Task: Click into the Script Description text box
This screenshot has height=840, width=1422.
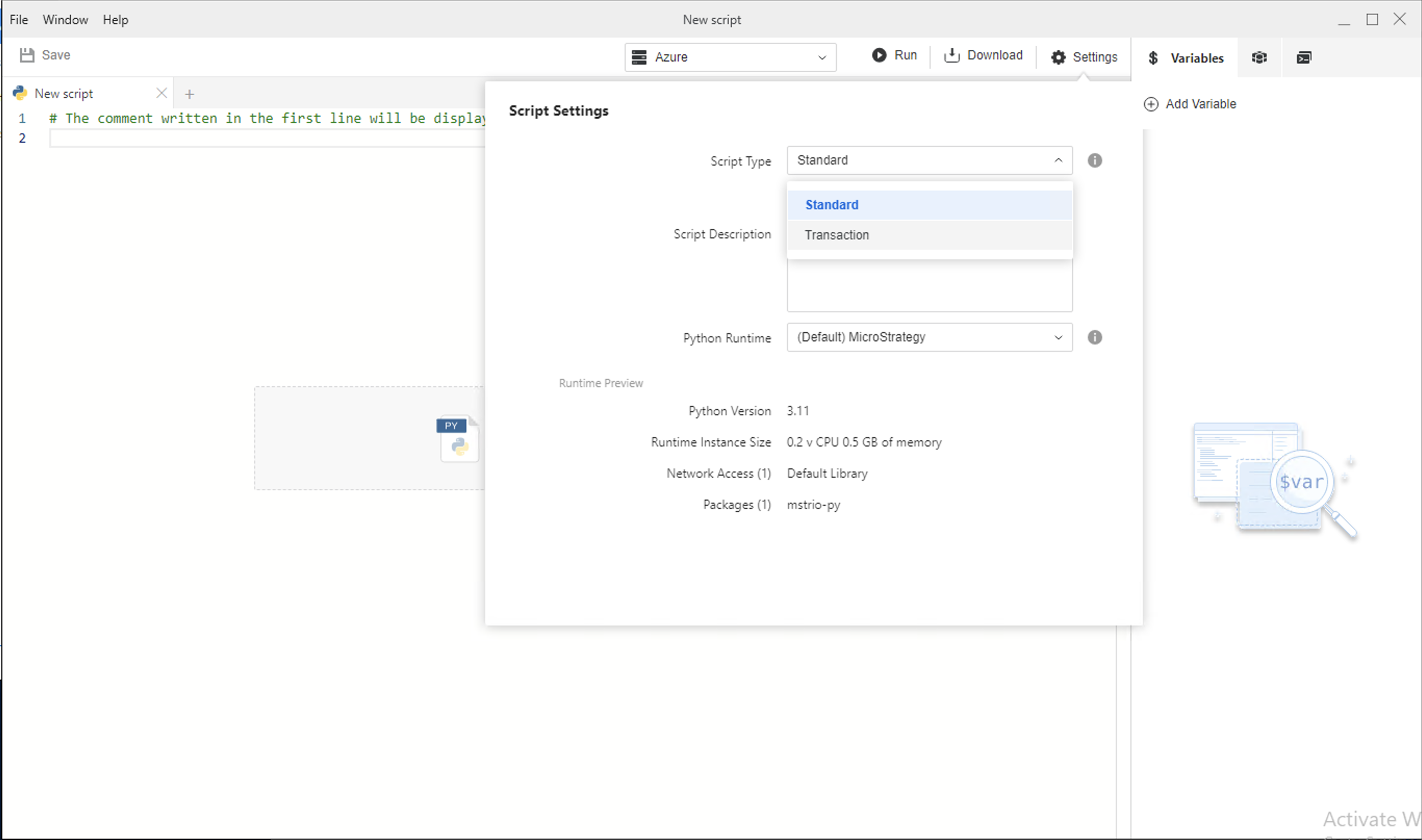Action: pyautogui.click(x=929, y=286)
